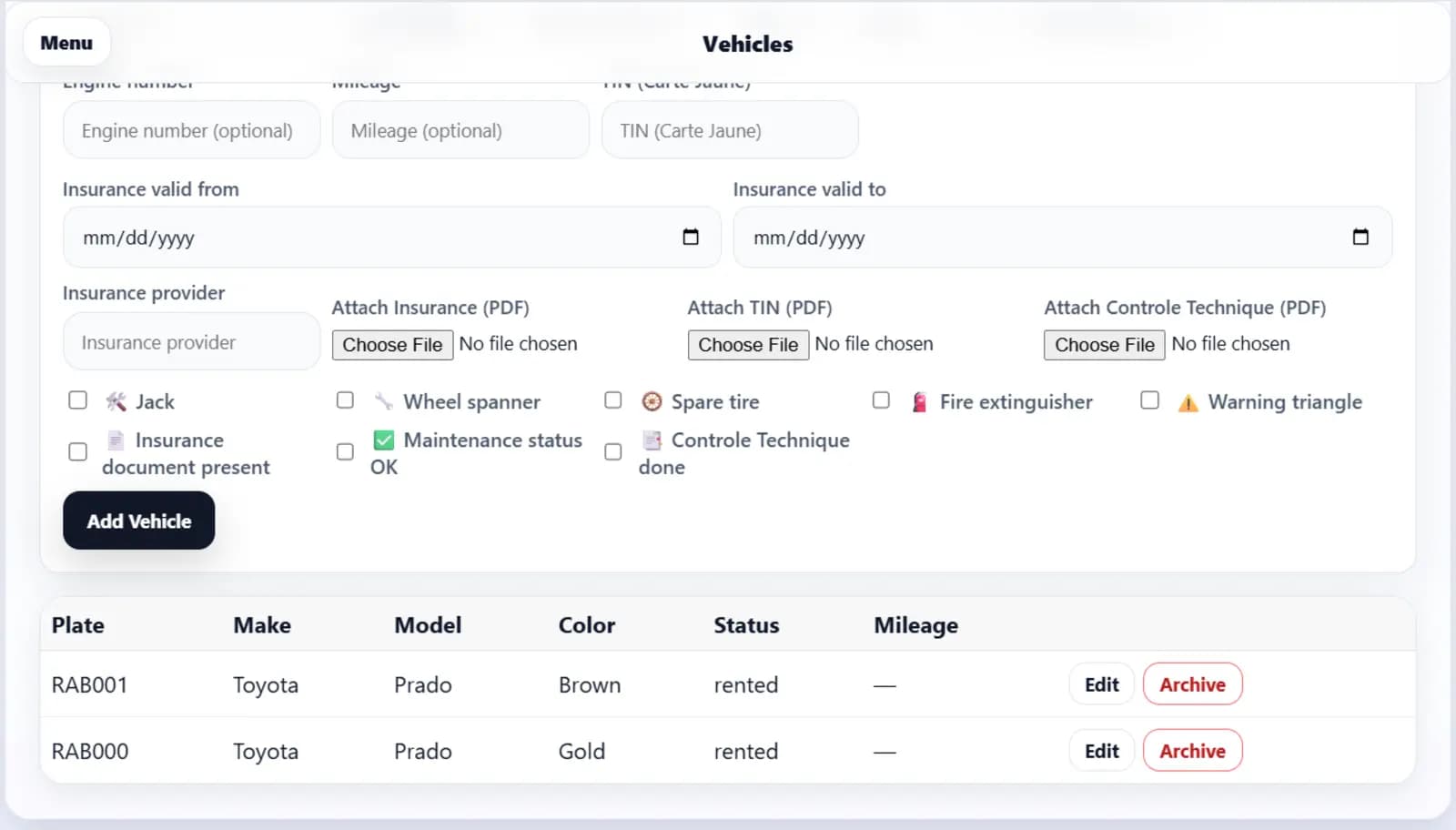The image size is (1456, 830).
Task: Click the Wheel spanner wrench icon
Action: click(x=384, y=401)
